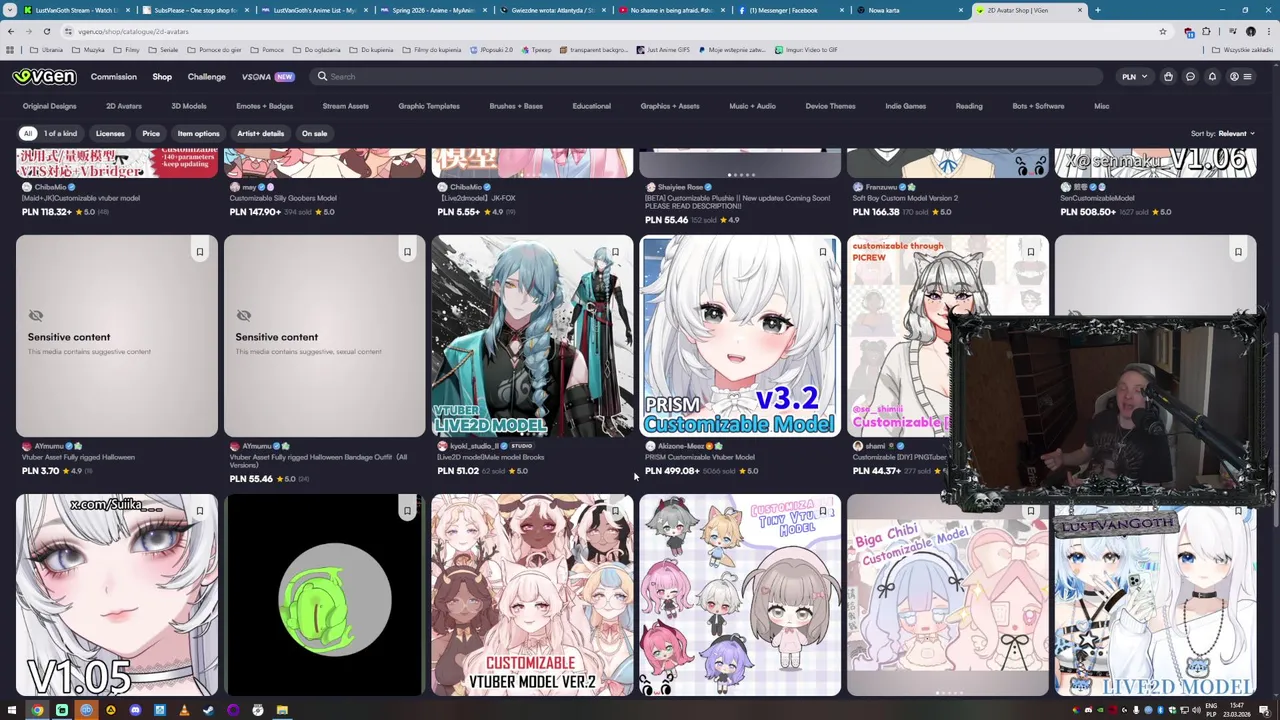Expand the Artist+ details filter
Screen dimensions: 1280x720
(260, 133)
